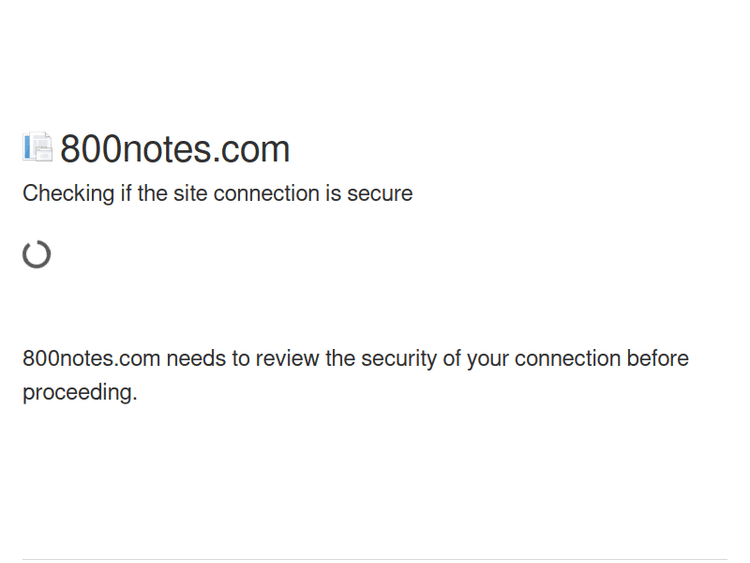Click the word "secure" in the subheading

pos(380,193)
